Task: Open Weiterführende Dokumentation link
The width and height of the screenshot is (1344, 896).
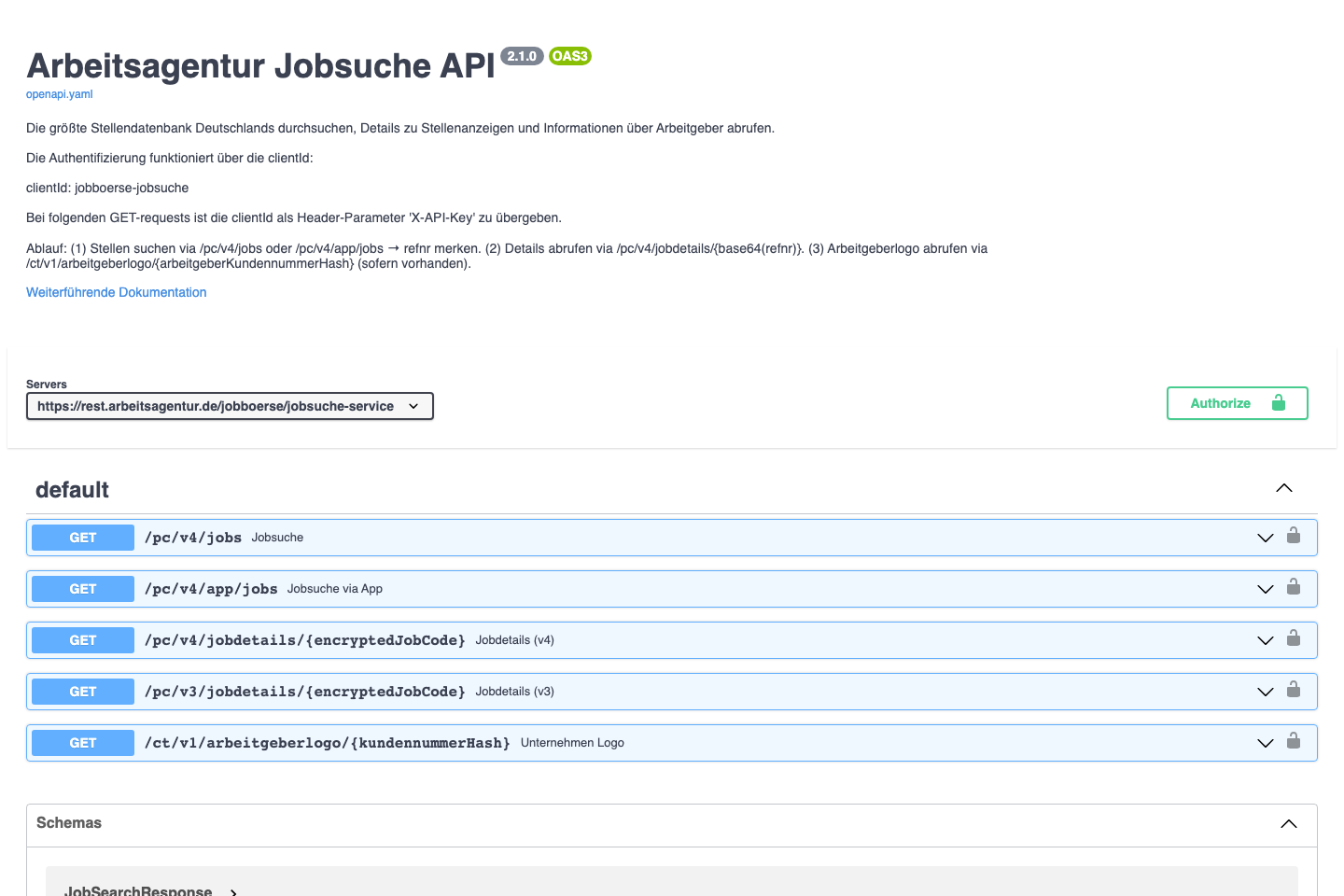Action: click(116, 292)
